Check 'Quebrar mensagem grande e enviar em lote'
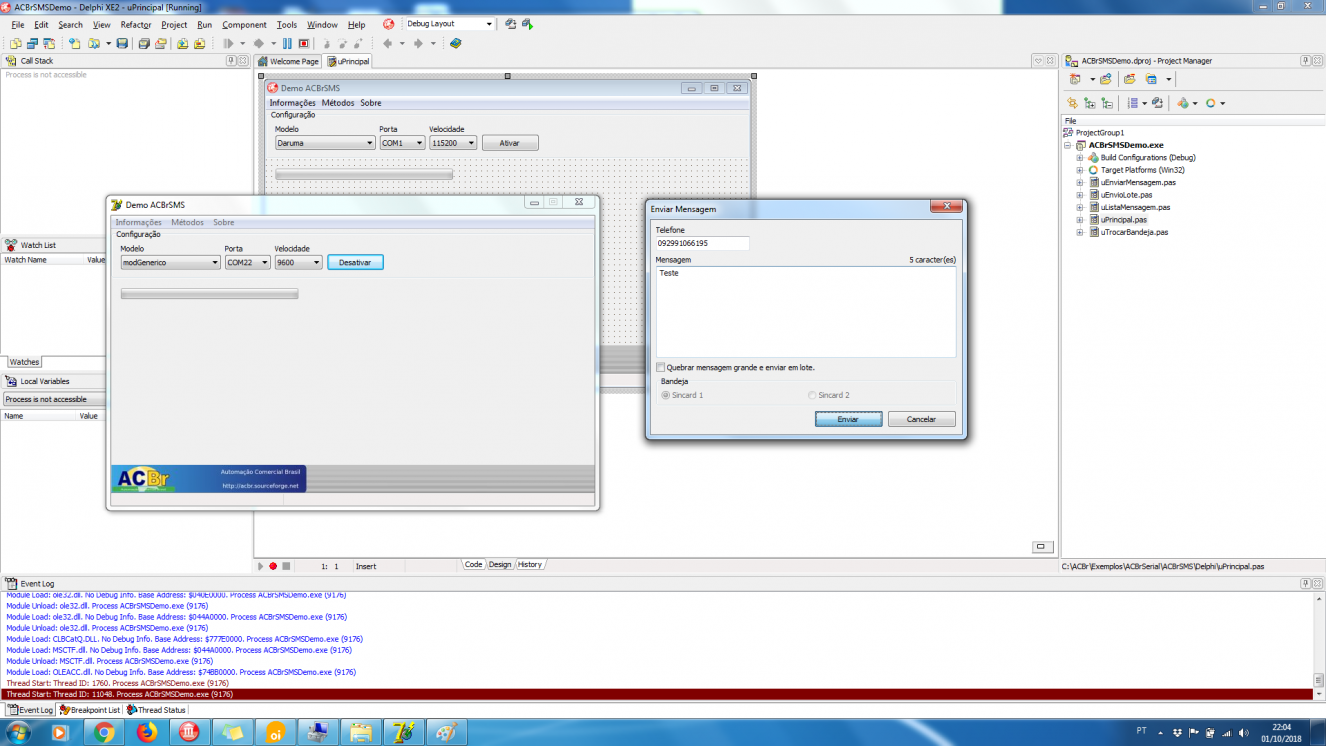The image size is (1326, 746). (661, 367)
